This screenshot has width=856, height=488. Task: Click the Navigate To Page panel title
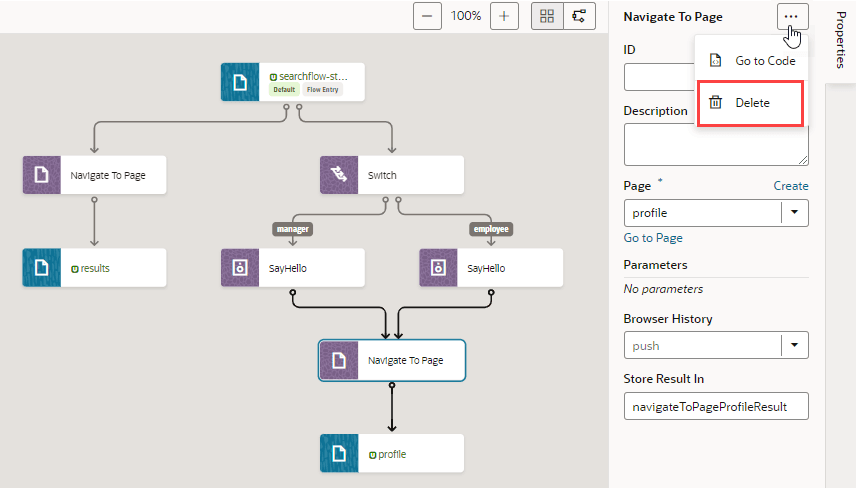(673, 17)
